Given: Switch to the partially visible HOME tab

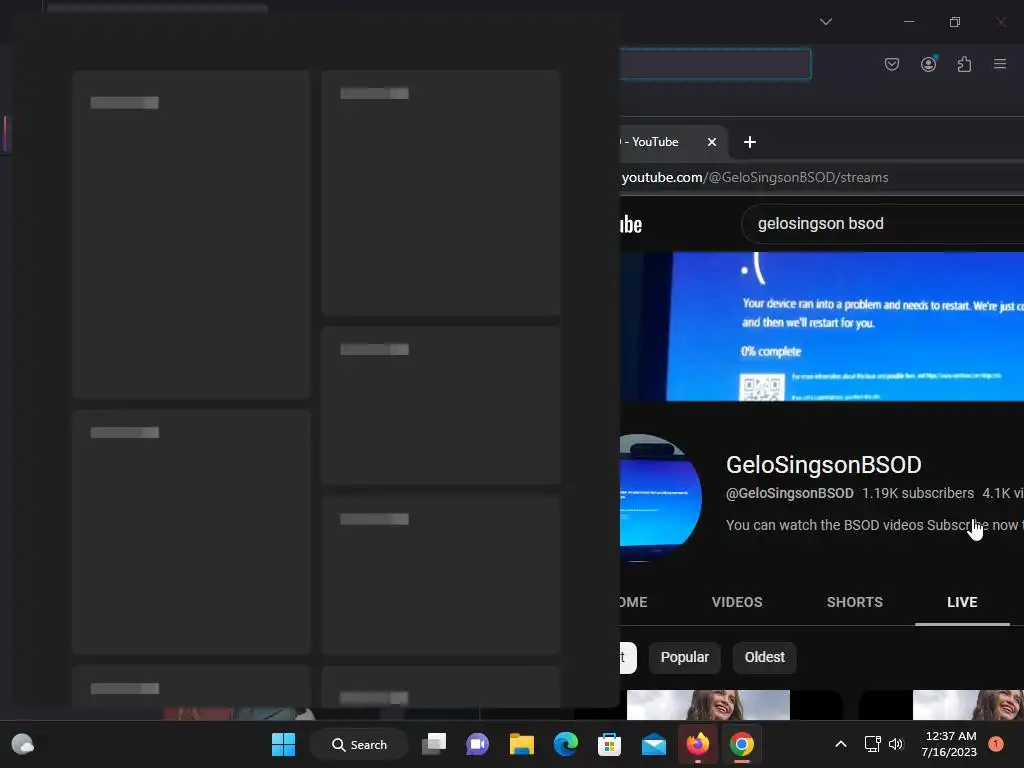Looking at the screenshot, I should click(x=633, y=602).
